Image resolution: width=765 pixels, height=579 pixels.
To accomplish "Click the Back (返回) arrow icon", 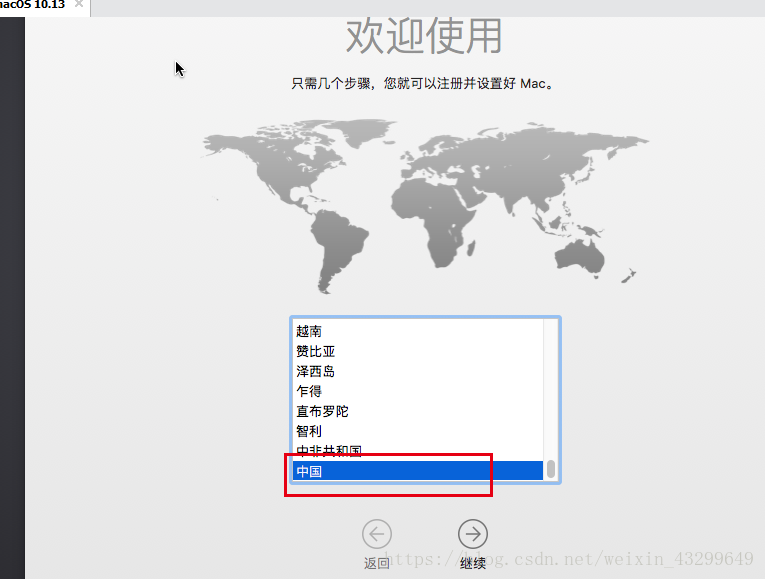I will pos(377,534).
